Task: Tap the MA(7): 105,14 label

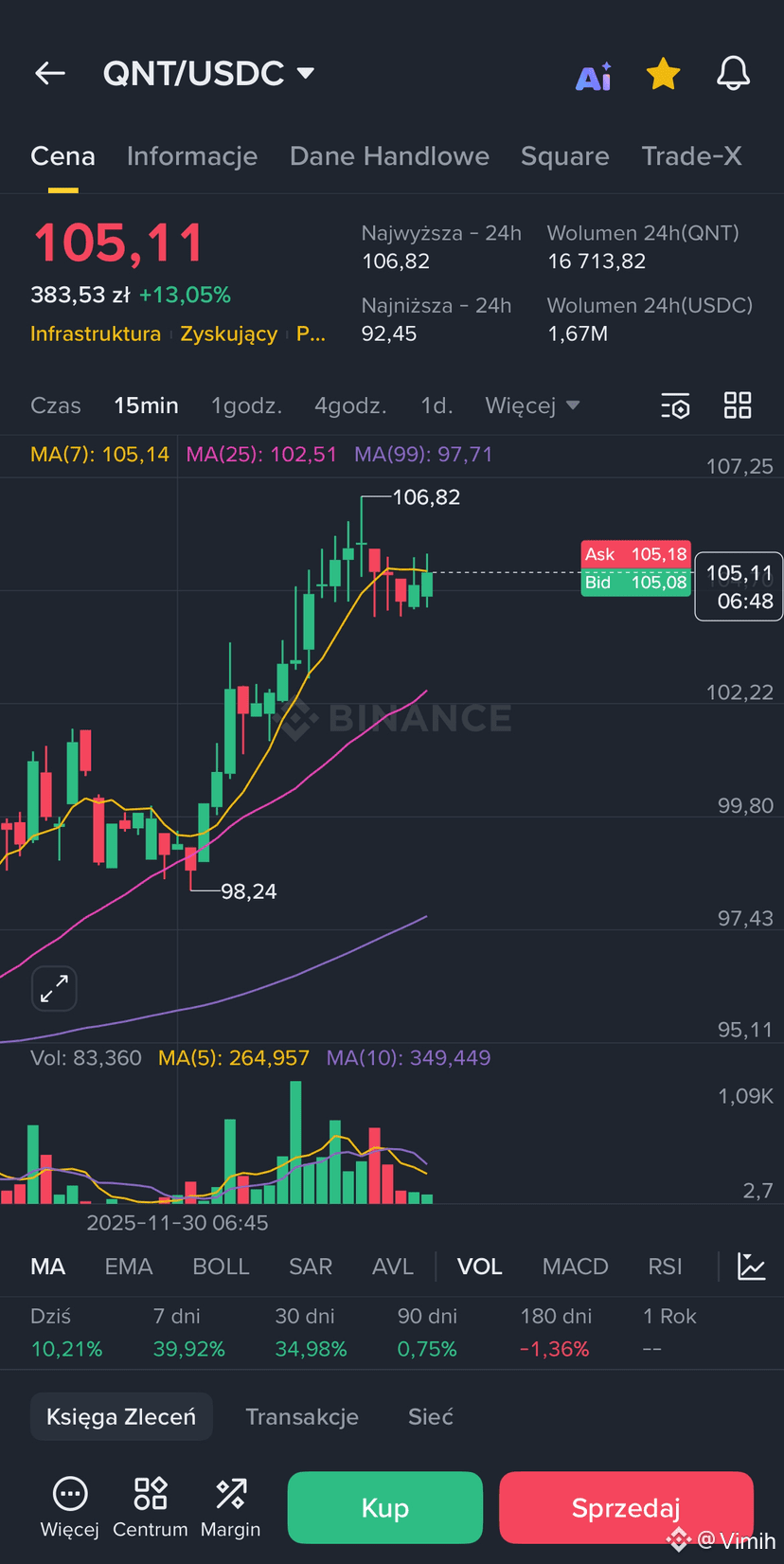Action: pos(99,454)
